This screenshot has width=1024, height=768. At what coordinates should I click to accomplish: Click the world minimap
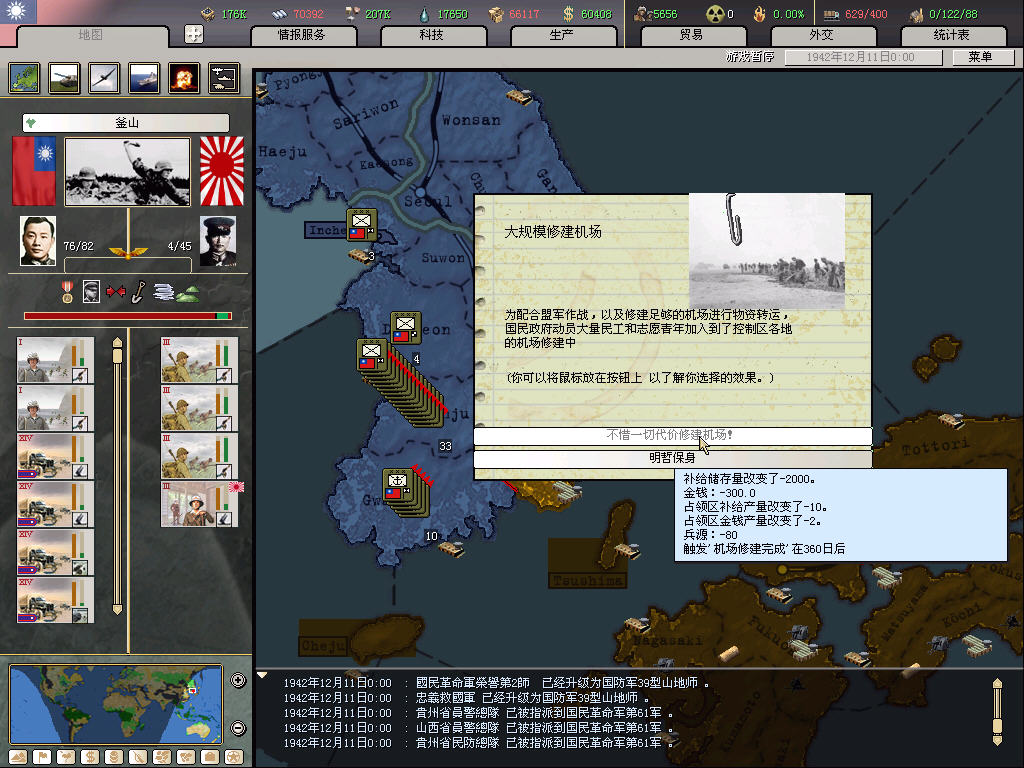pyautogui.click(x=116, y=704)
